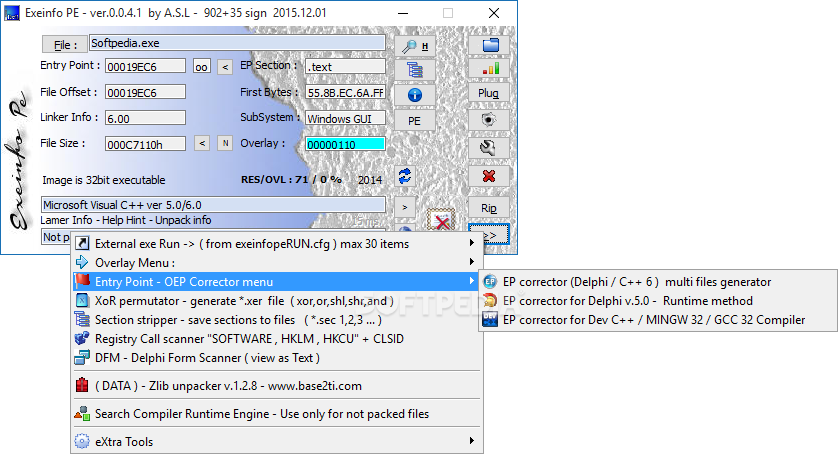Viewport: 838px width, 454px height.
Task: Click the Delphi v.5.0 helmet icon
Action: coord(490,301)
